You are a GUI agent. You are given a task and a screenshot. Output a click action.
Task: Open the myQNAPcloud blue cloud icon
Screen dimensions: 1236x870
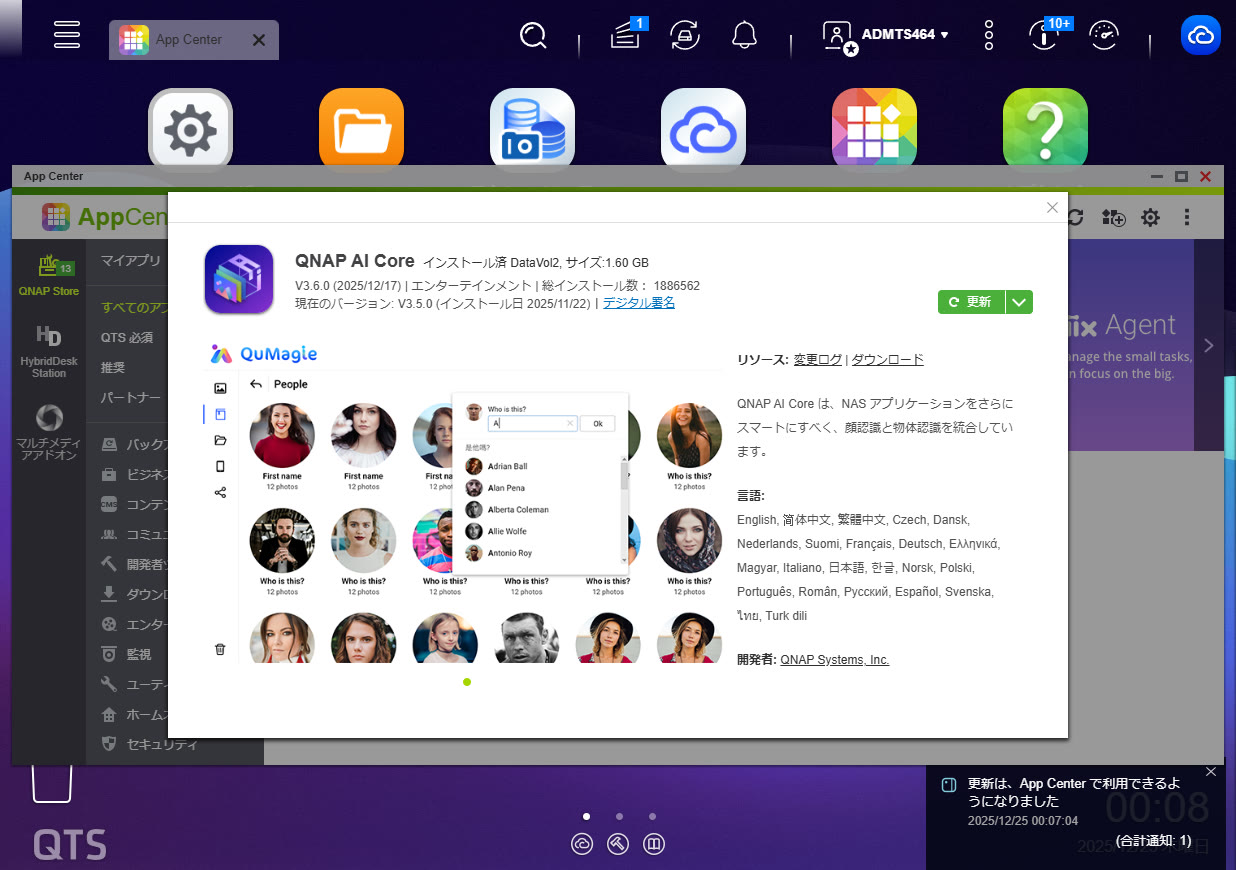tap(1199, 36)
